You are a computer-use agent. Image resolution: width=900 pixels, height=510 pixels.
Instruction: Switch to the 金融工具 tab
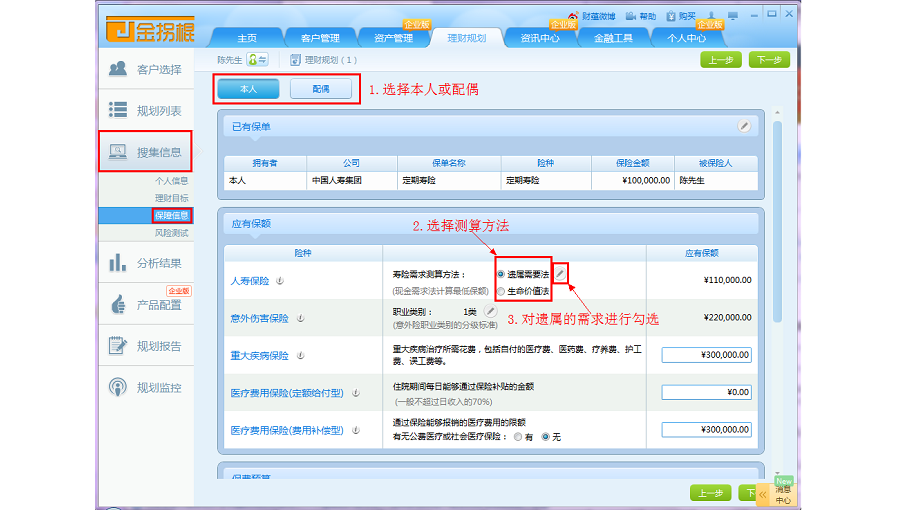tap(614, 38)
